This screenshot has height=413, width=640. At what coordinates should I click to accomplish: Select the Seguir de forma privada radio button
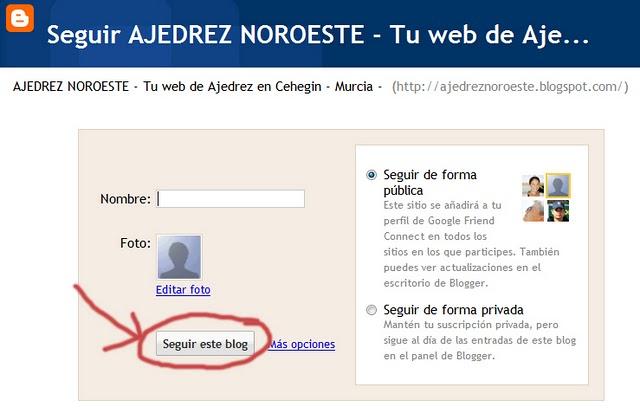click(371, 310)
